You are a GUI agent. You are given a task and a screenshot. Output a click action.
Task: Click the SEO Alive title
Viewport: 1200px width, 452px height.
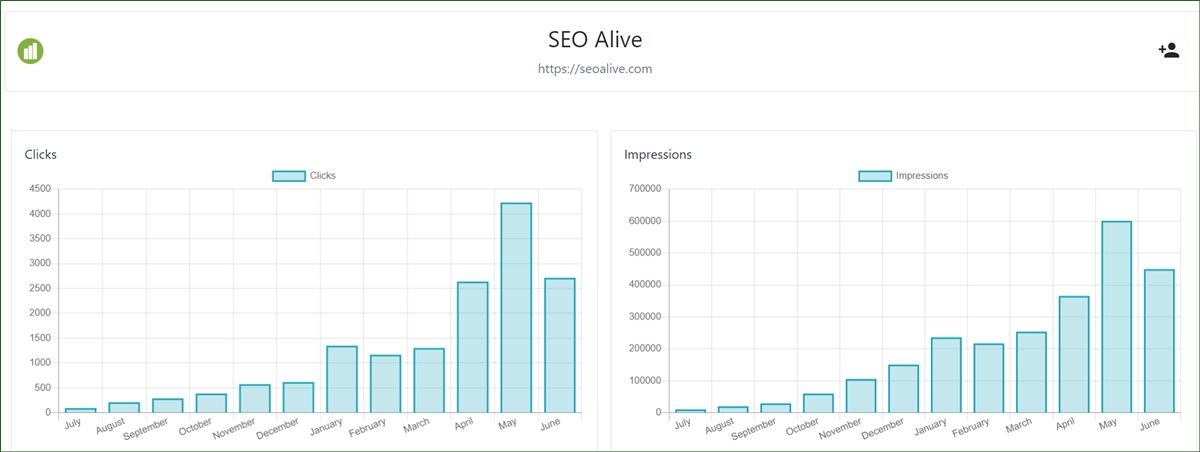[x=595, y=40]
